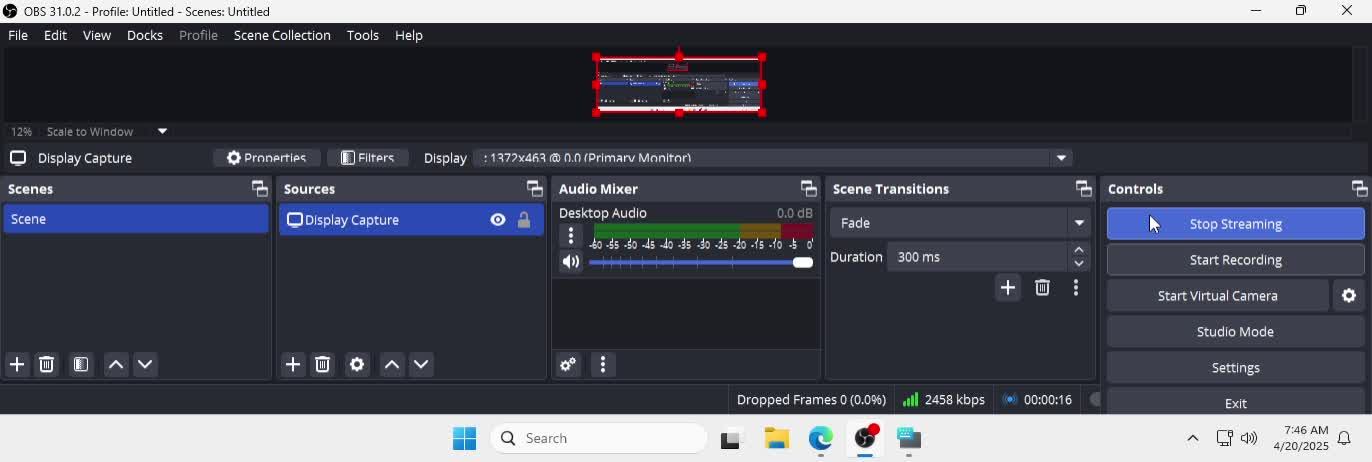Move source down arrow in Sources panel
The width and height of the screenshot is (1372, 462).
coord(421,364)
